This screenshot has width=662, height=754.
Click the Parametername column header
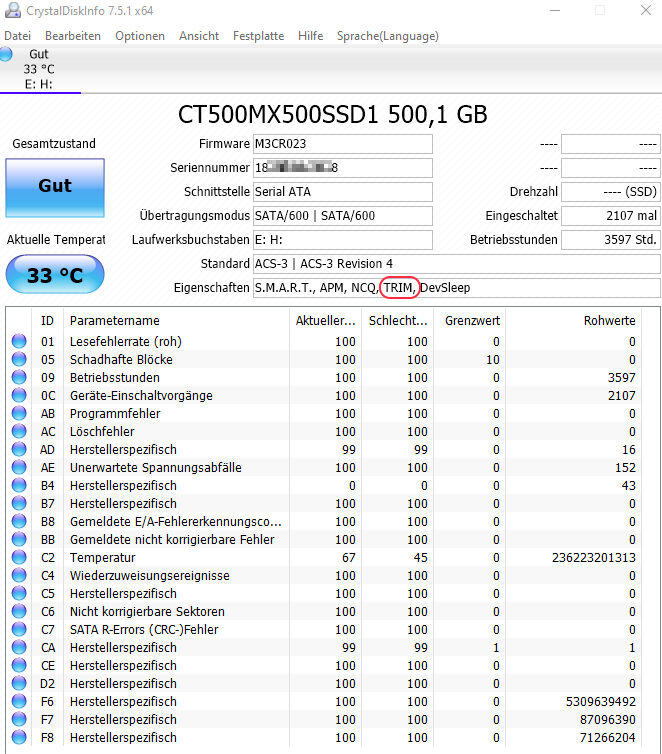pos(176,321)
